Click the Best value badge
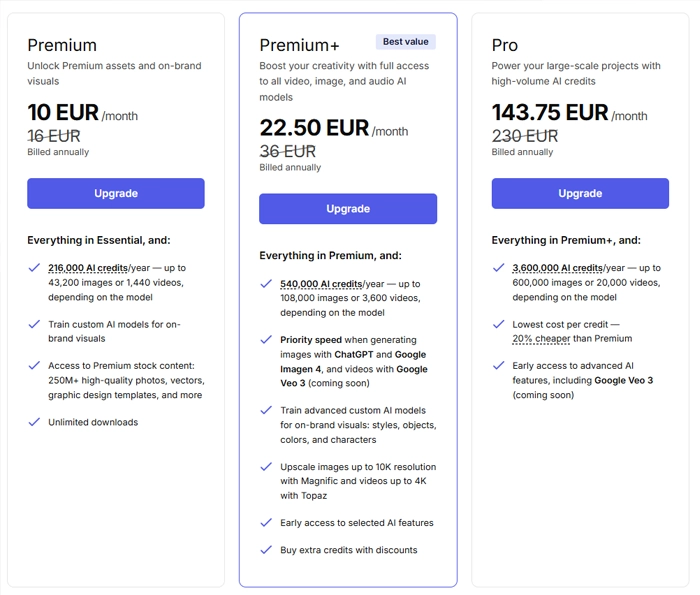 click(405, 42)
